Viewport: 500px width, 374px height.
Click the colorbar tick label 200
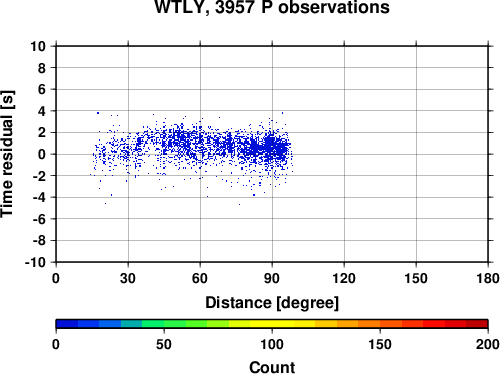(x=488, y=344)
